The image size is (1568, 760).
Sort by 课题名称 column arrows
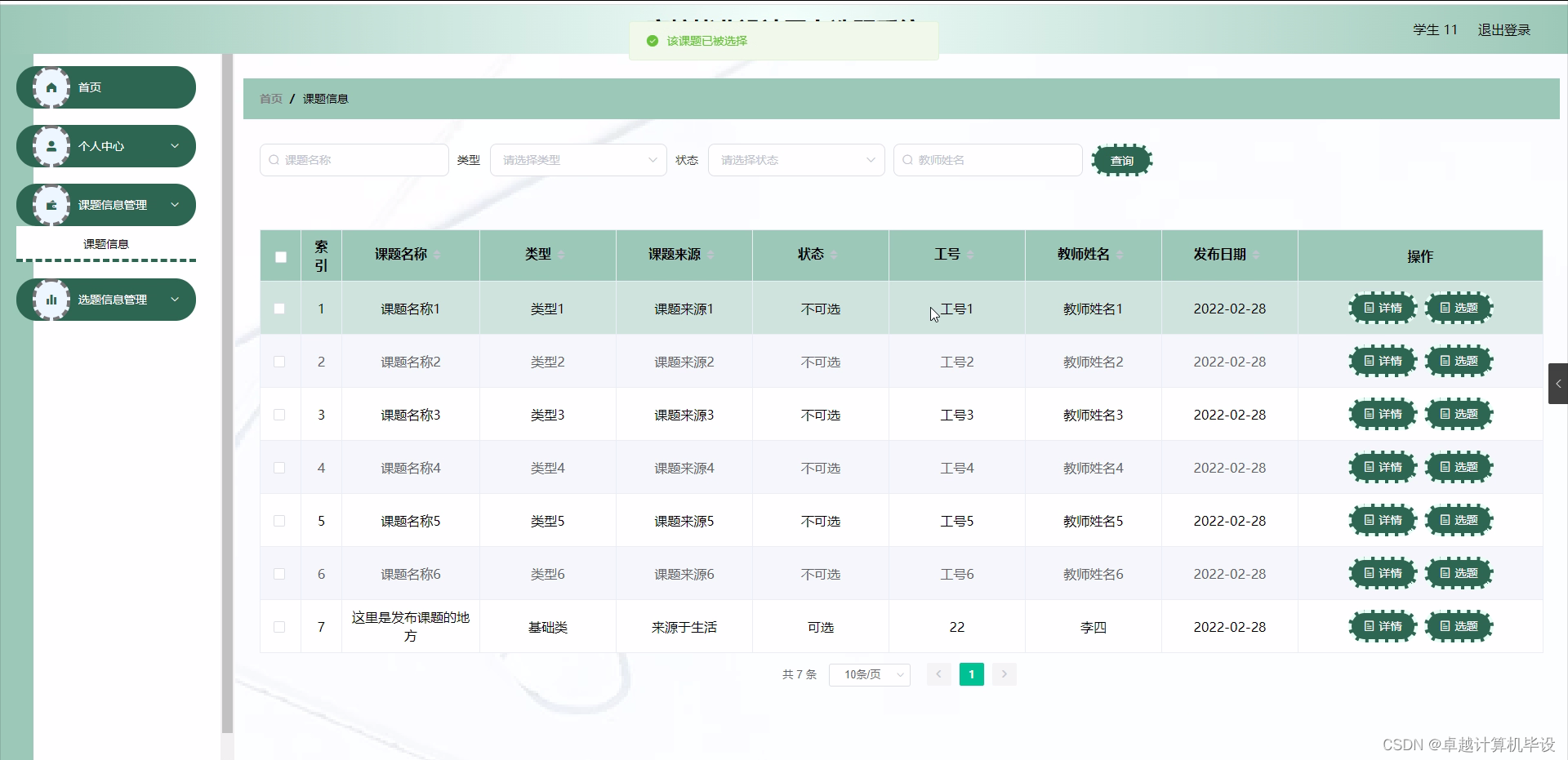pos(437,255)
